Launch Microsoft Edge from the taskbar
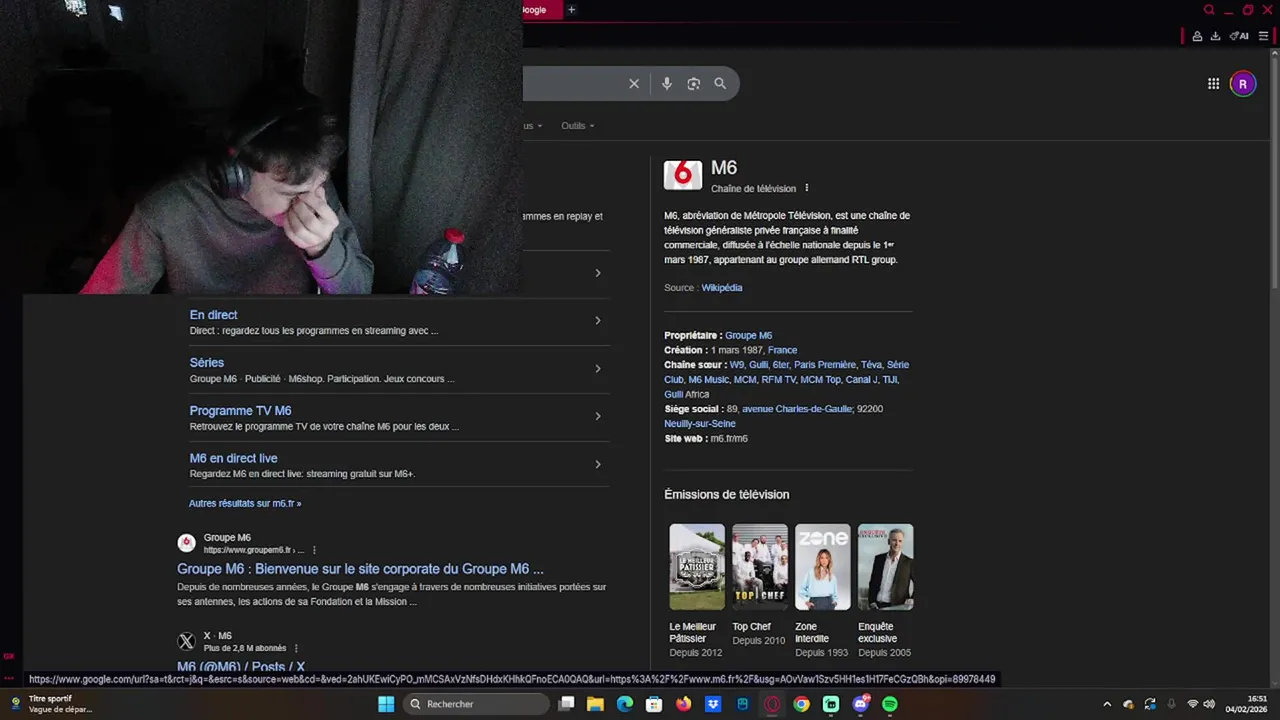Image resolution: width=1280 pixels, height=720 pixels. click(624, 704)
